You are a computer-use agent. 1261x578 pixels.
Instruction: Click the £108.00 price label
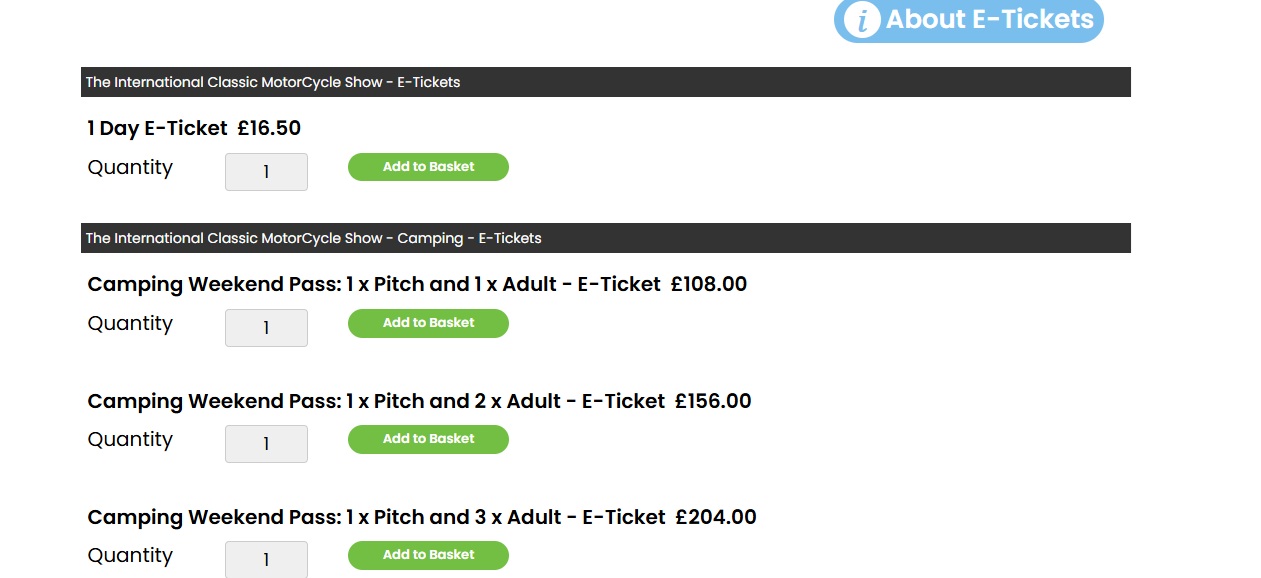pos(712,284)
